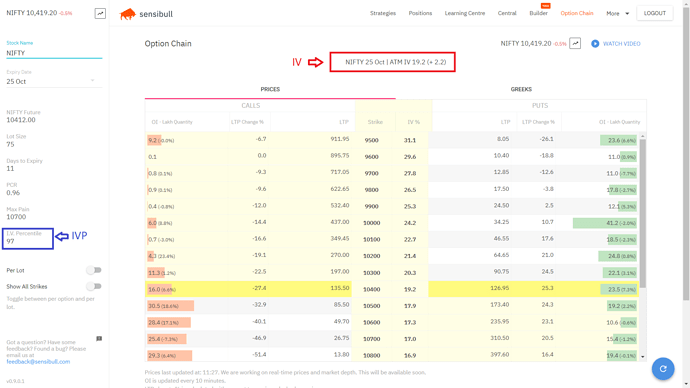Click the I.V. Percentile value 97
The height and width of the screenshot is (388, 690).
pyautogui.click(x=10, y=241)
